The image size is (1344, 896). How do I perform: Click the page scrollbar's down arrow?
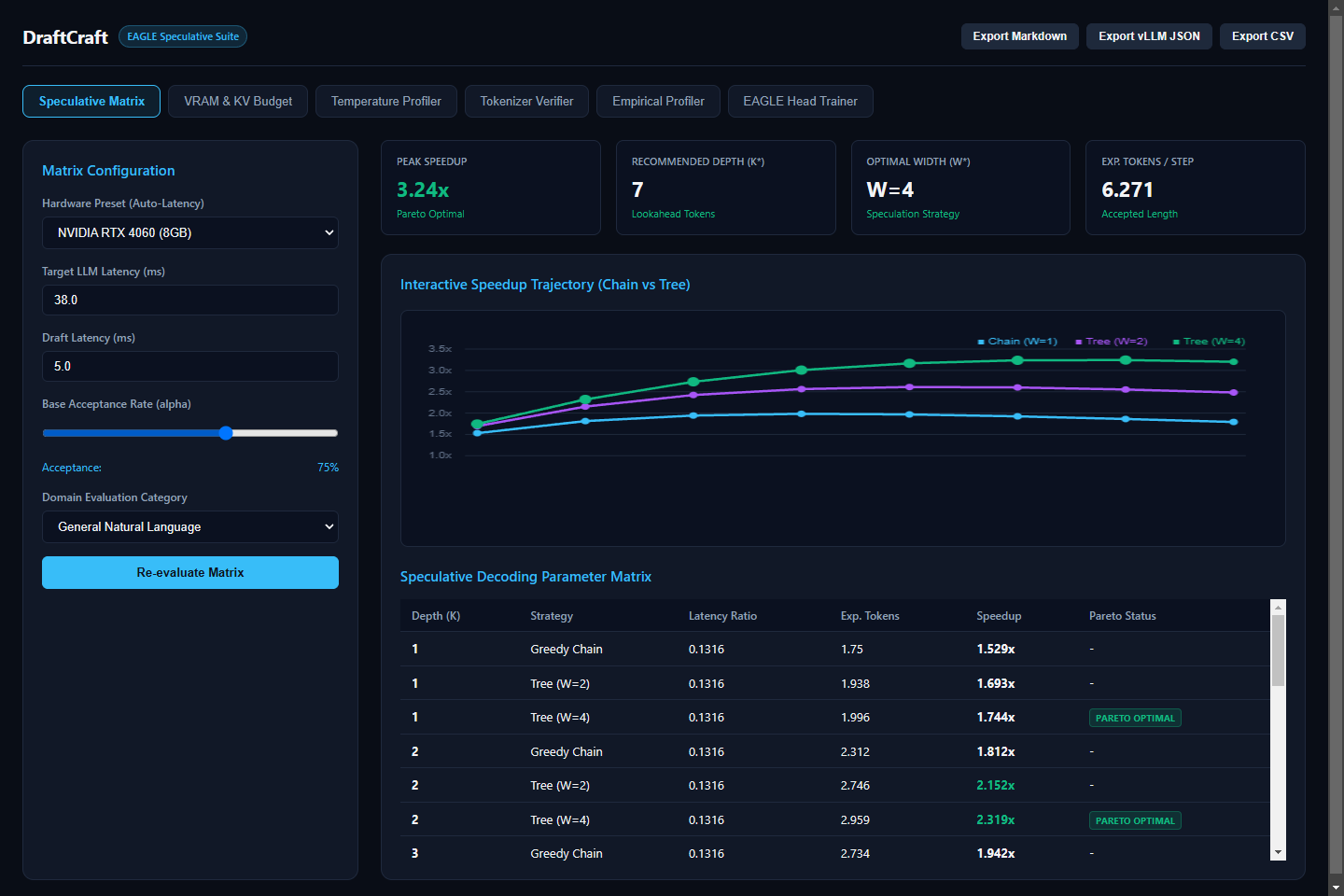coord(1336,888)
